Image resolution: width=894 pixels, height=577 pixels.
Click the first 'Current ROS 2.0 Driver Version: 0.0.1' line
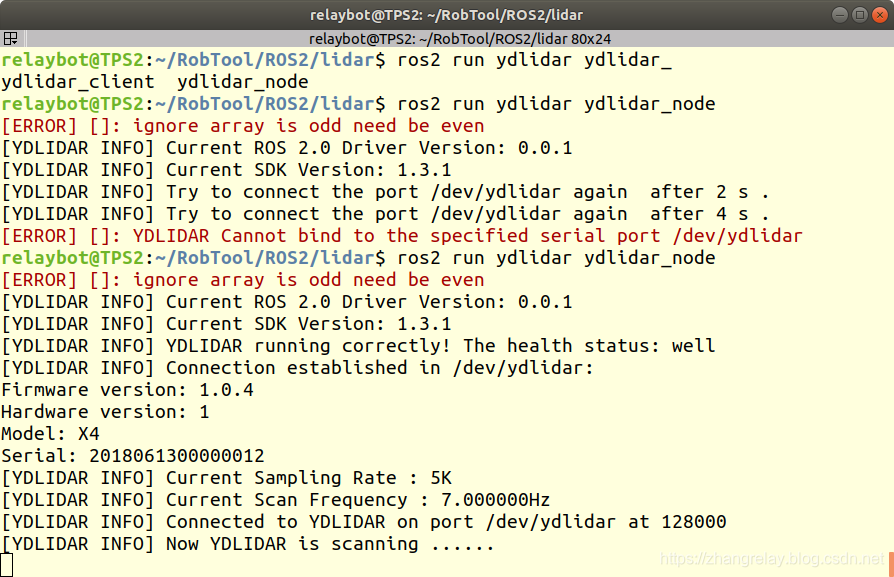287,148
